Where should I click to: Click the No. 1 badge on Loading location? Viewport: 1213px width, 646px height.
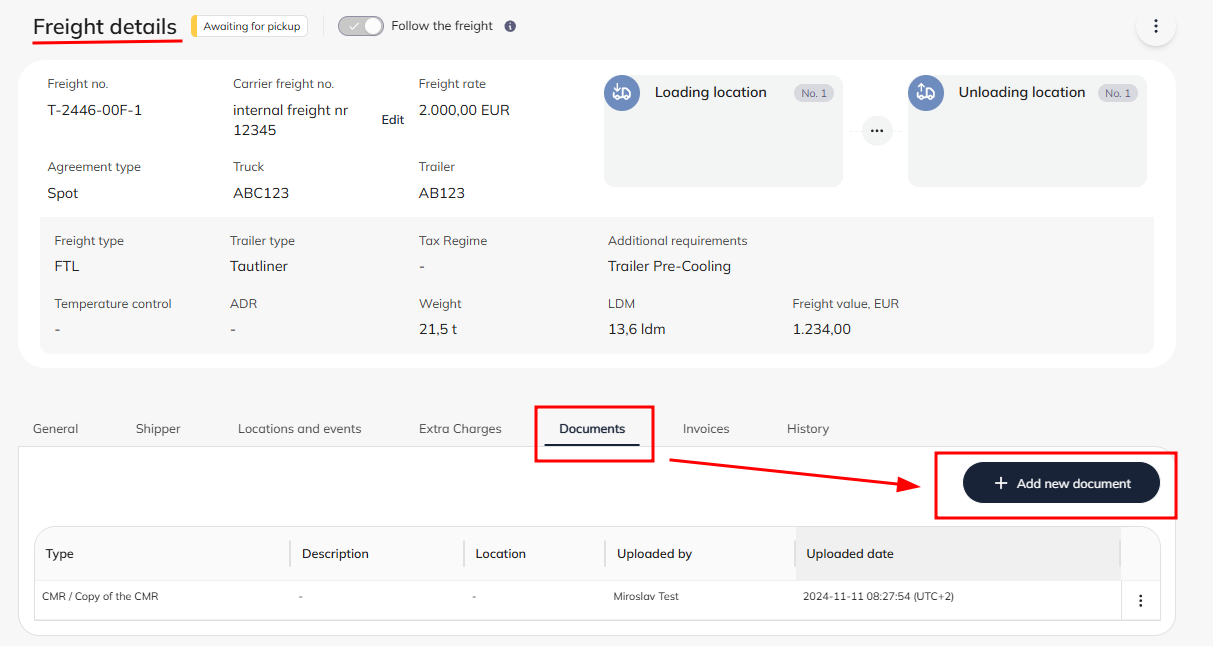[x=814, y=93]
